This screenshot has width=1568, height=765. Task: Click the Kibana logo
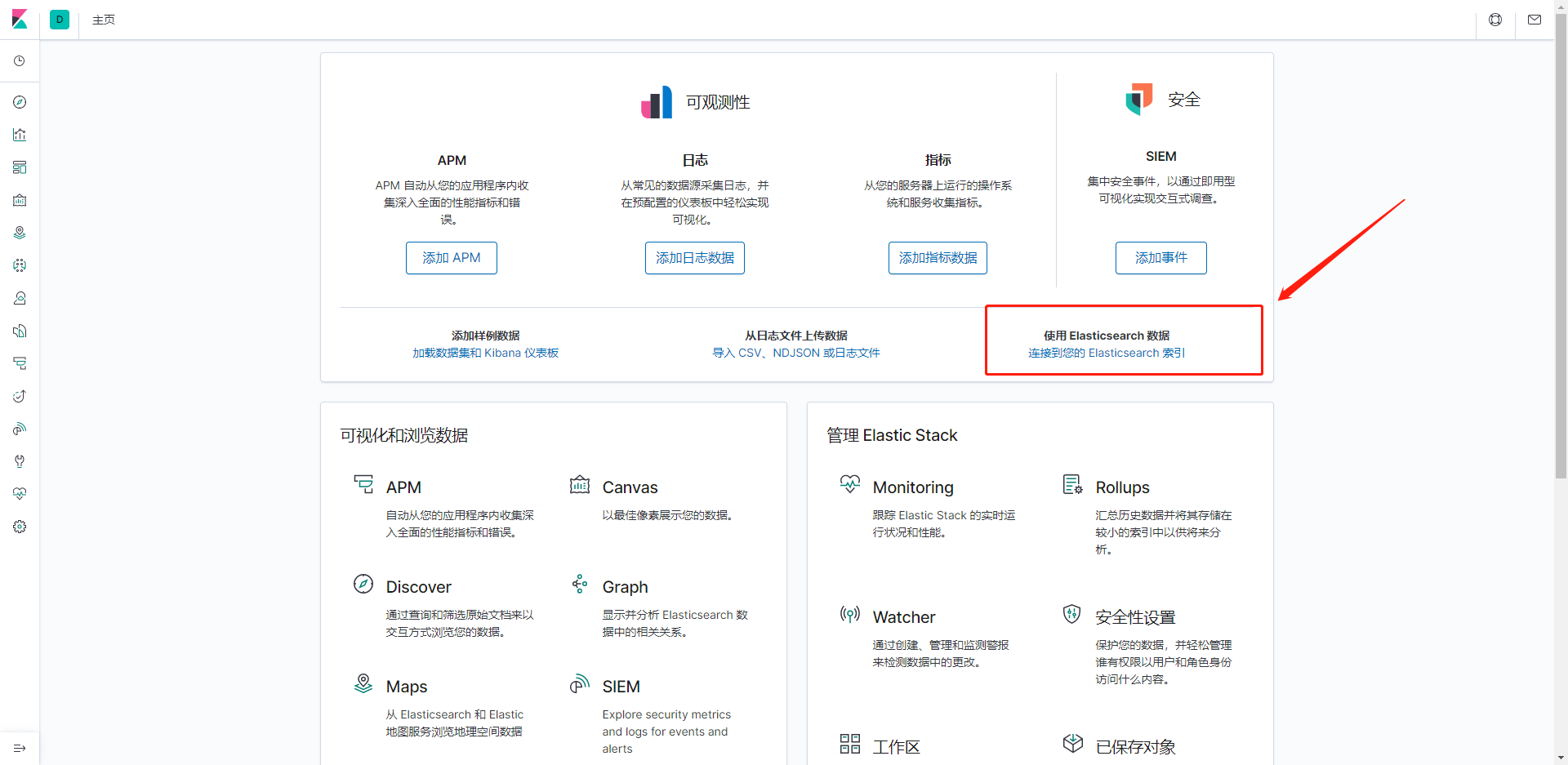pos(20,20)
